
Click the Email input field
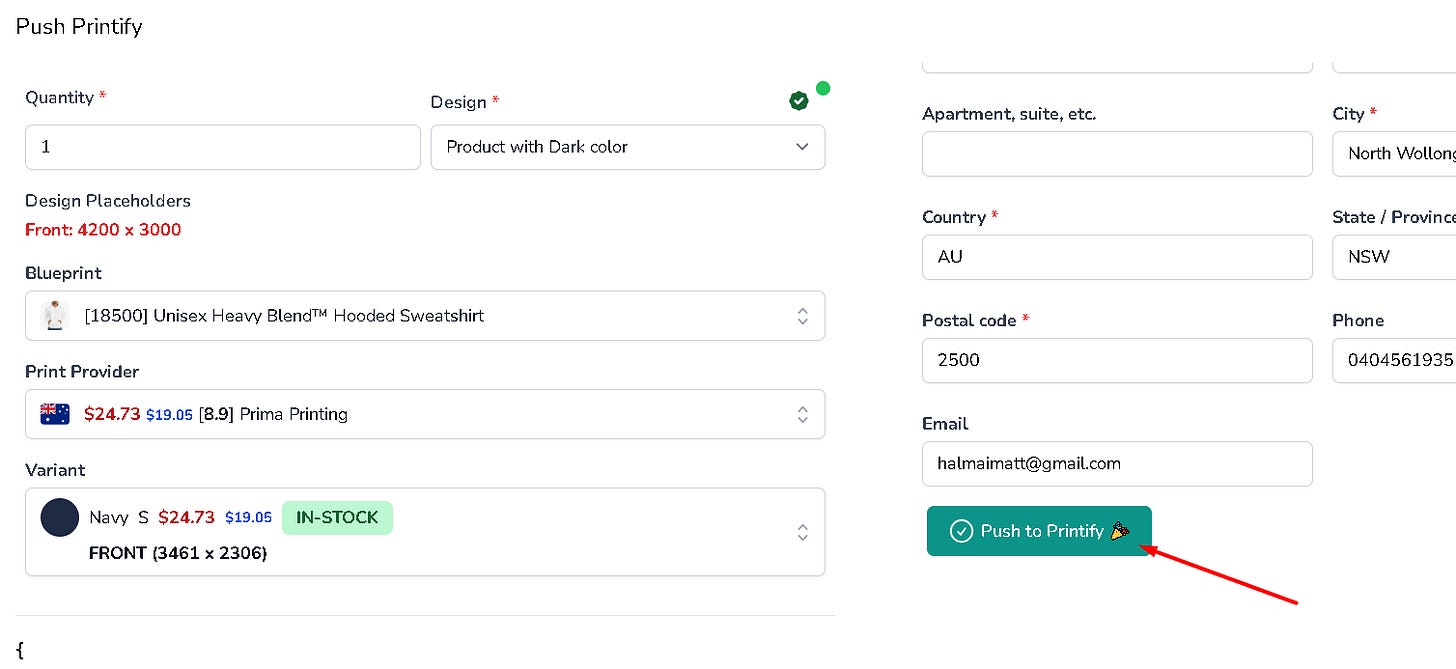1117,464
